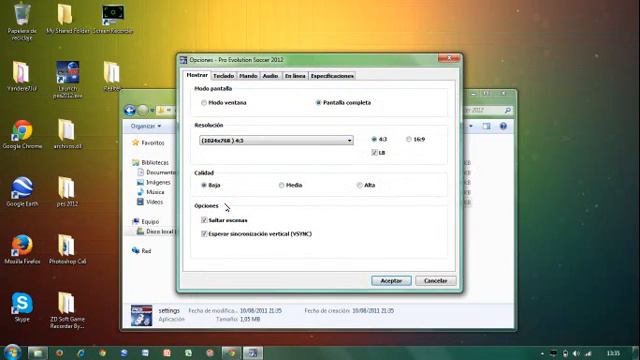Select Favoritos in Explorer sidebar
The image size is (640, 360).
[149, 143]
